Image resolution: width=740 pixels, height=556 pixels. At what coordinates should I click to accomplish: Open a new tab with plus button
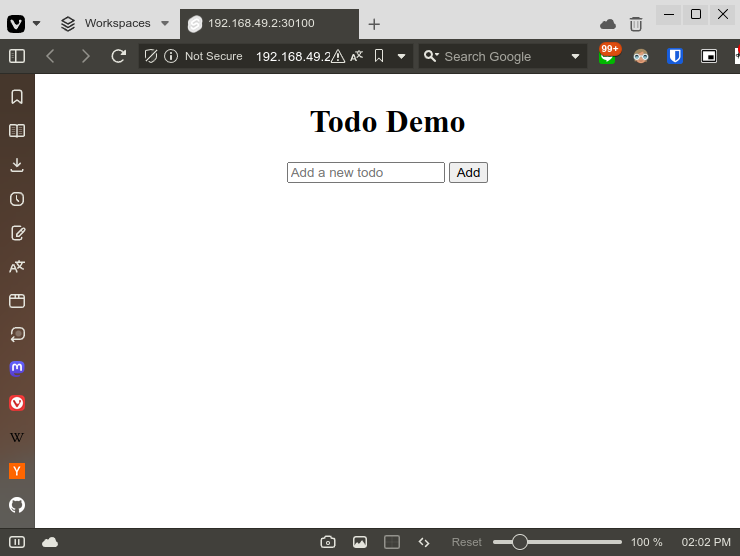tap(374, 24)
